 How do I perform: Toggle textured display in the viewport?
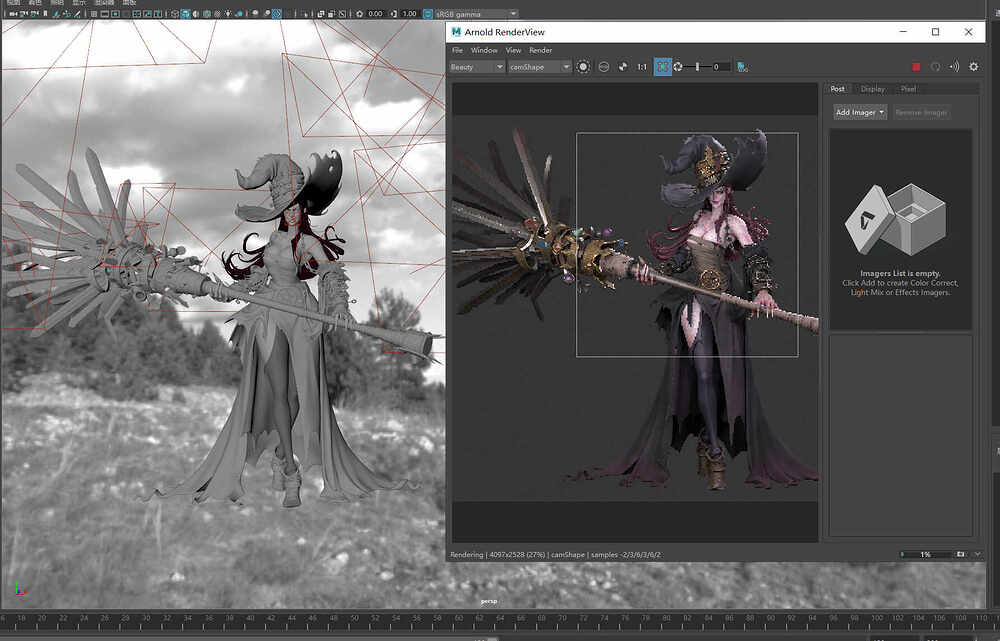(x=217, y=13)
